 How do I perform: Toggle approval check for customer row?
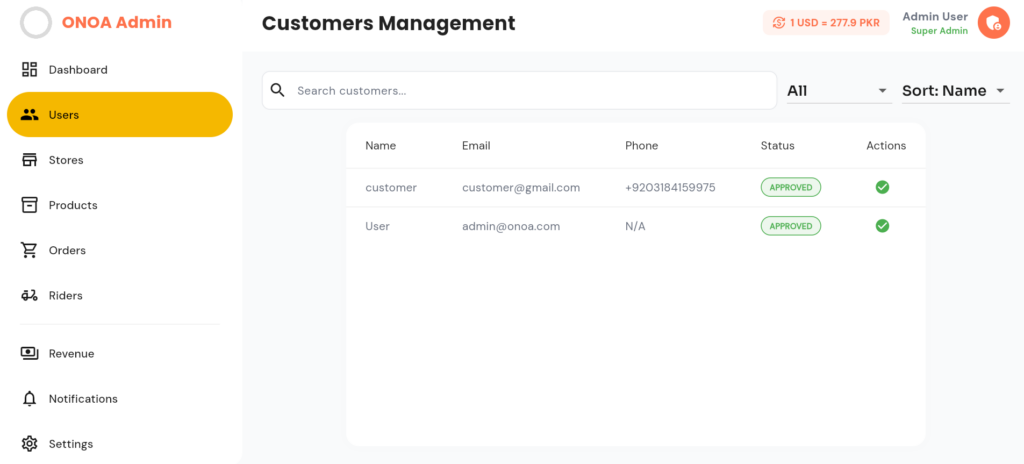click(882, 188)
